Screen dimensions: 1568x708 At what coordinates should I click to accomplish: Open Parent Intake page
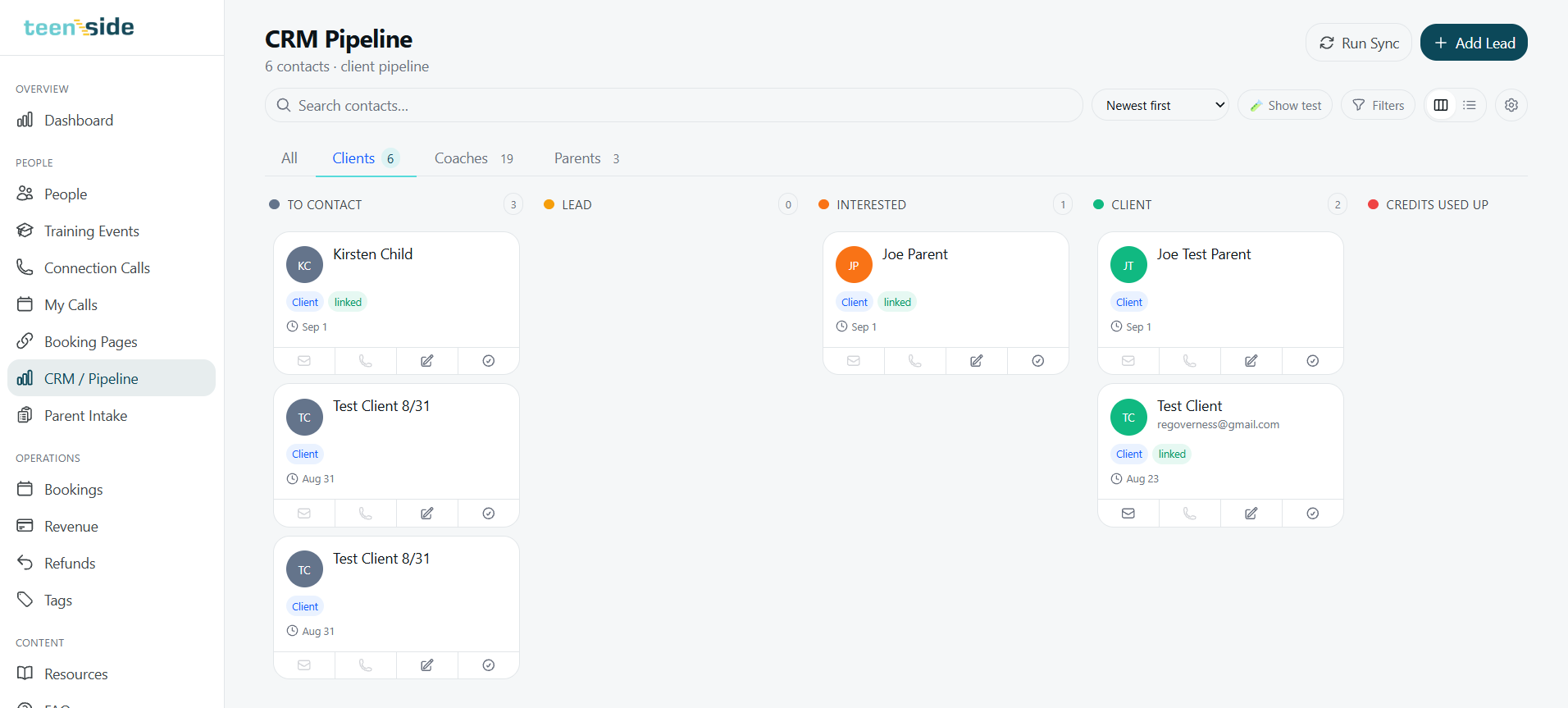click(x=112, y=416)
